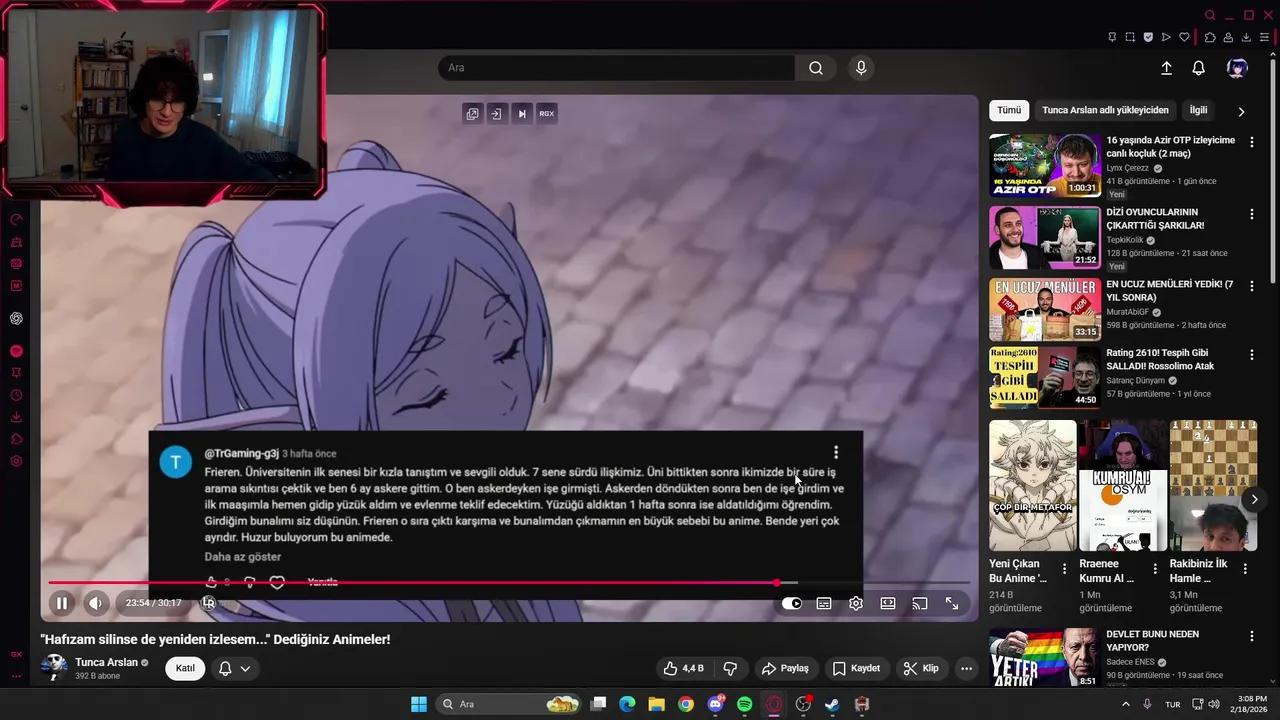Open Opera snapshot tool in toolbar

coord(1130,37)
